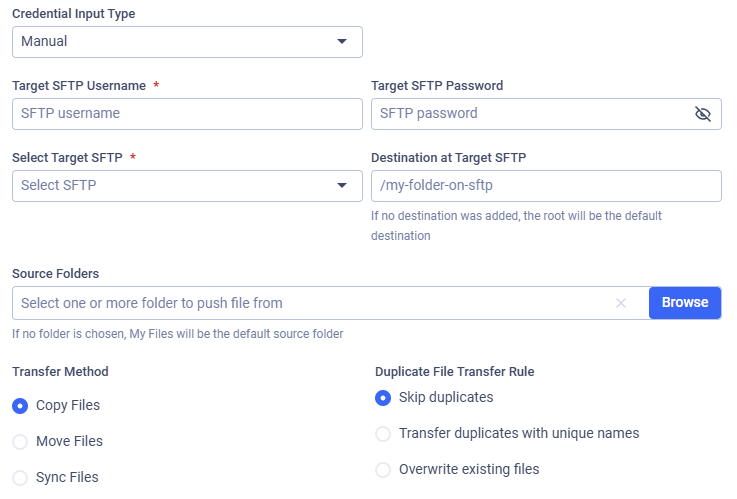
Task: Click the Copy Files label text
Action: click(x=68, y=406)
